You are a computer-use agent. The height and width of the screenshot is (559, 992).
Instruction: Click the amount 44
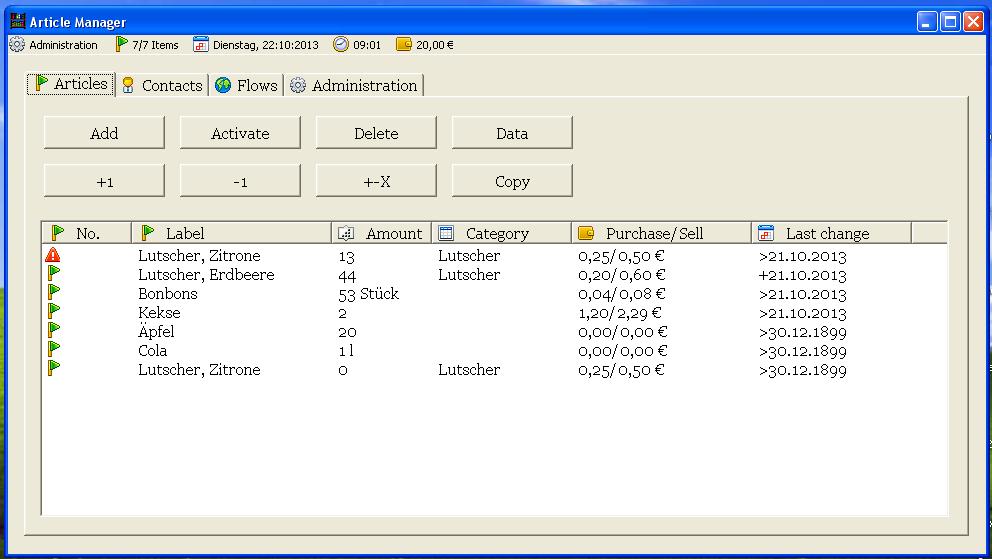(347, 275)
